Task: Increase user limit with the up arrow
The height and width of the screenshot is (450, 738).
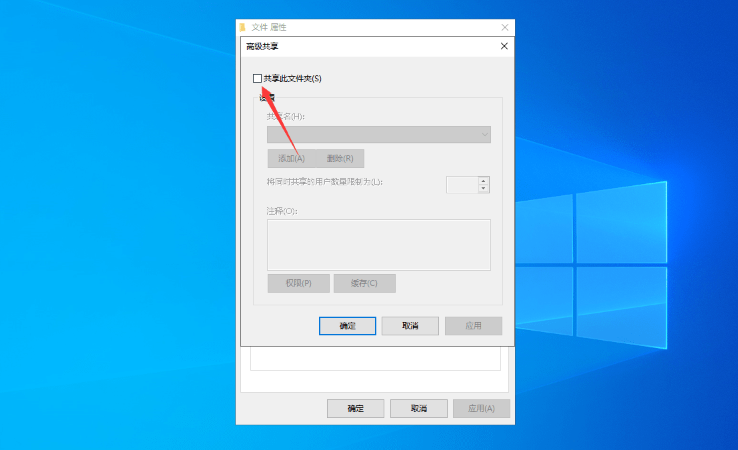Action: 484,180
